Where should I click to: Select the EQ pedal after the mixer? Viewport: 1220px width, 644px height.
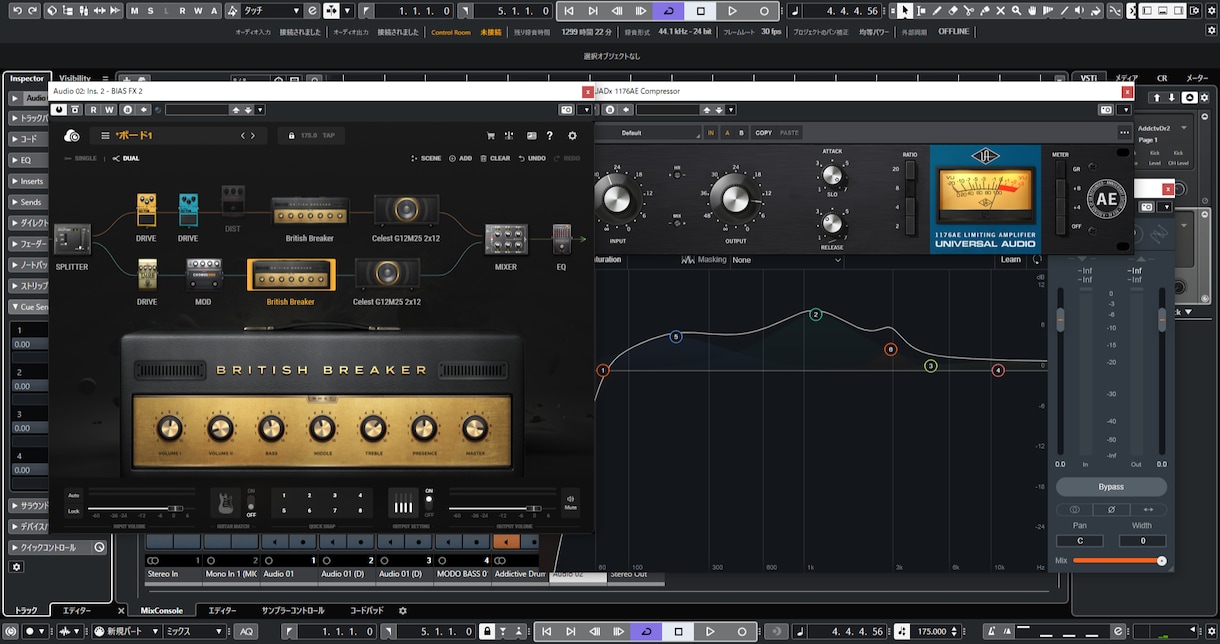click(562, 241)
